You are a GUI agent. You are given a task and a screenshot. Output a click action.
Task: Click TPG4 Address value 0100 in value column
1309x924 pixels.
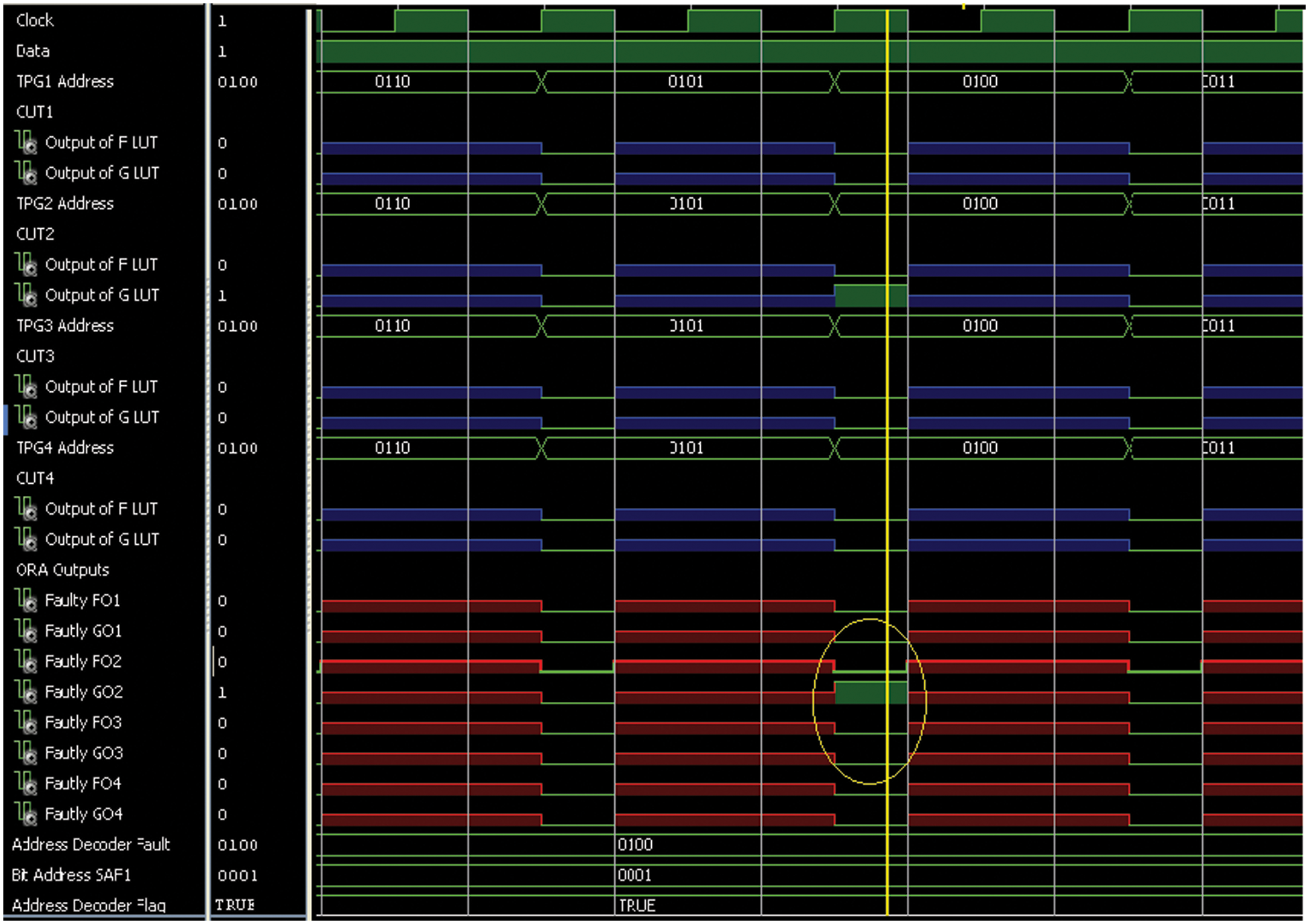(238, 448)
